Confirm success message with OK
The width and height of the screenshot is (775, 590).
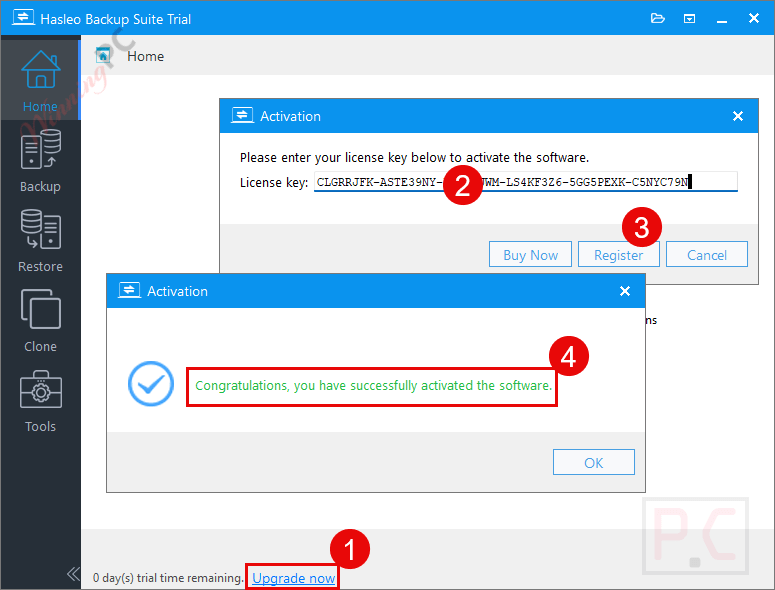(594, 463)
